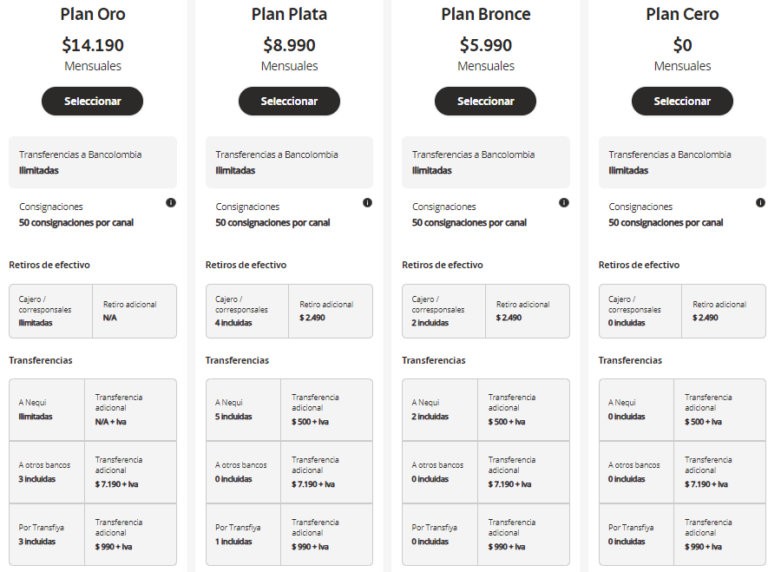Click the $5.990 Plan Bronce price
This screenshot has height=572, width=768.
coord(485,45)
